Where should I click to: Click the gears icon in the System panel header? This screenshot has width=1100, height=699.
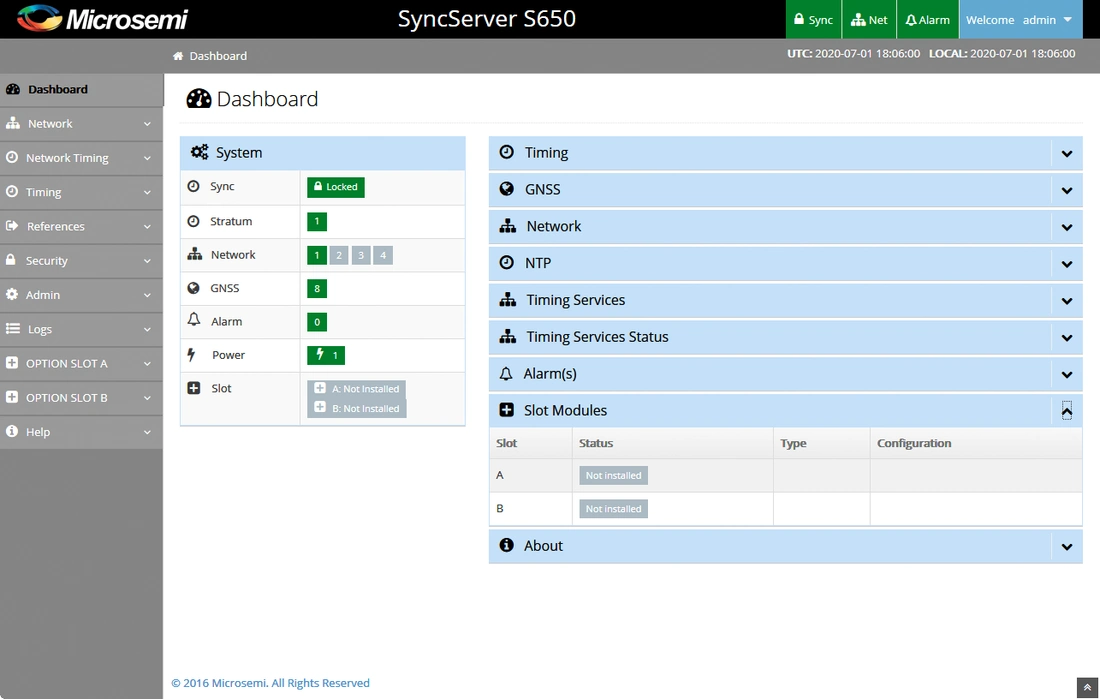(199, 152)
